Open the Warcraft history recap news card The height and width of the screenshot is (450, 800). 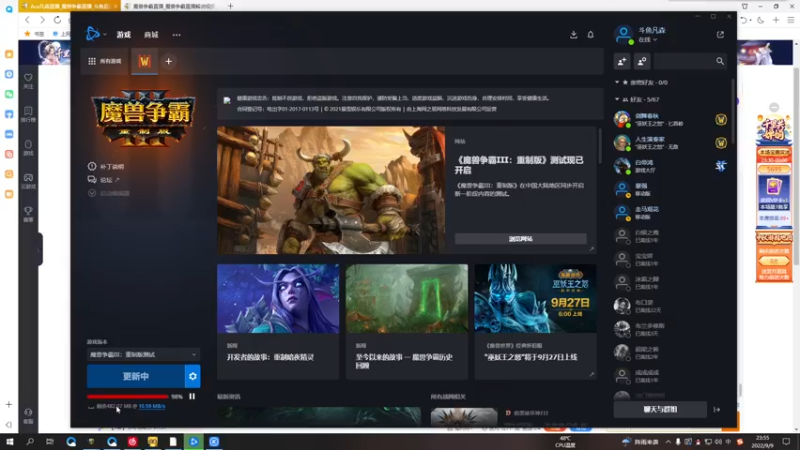[x=407, y=321]
